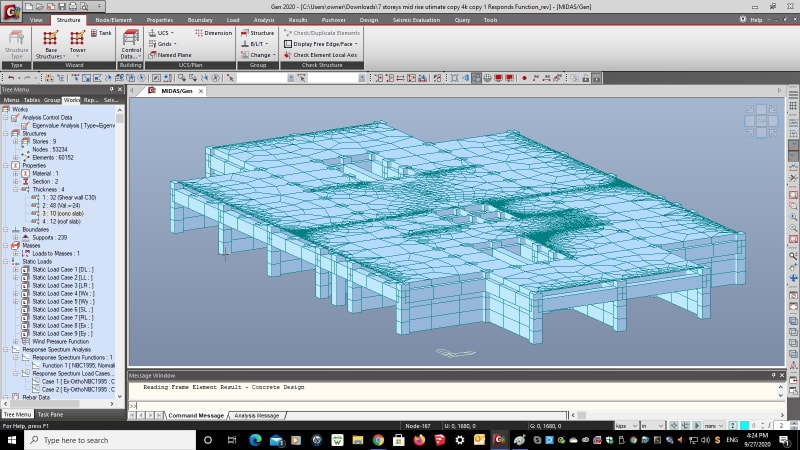Click the Windows search box

click(x=110, y=440)
